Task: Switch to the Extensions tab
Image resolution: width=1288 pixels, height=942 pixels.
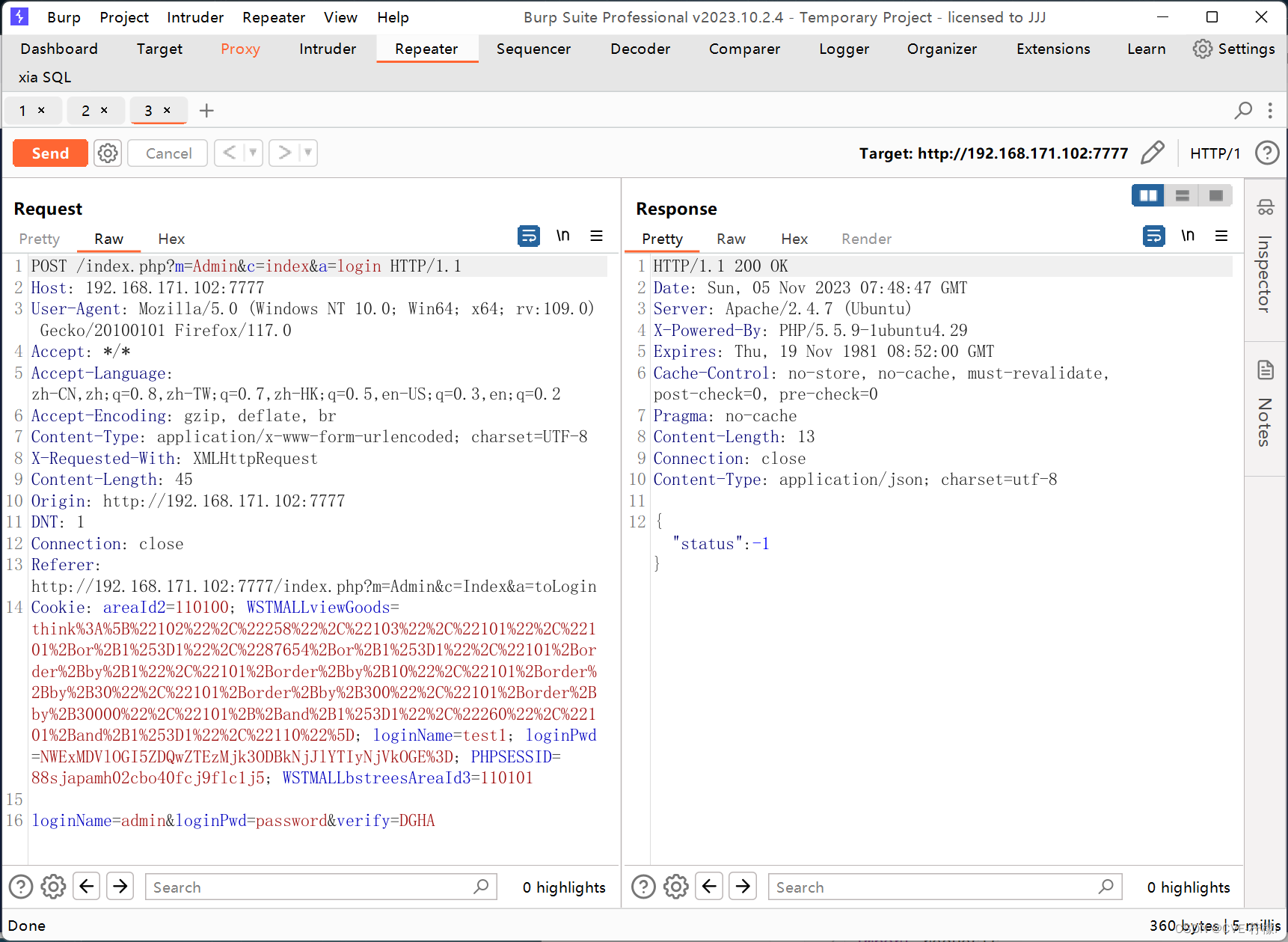Action: click(1053, 49)
